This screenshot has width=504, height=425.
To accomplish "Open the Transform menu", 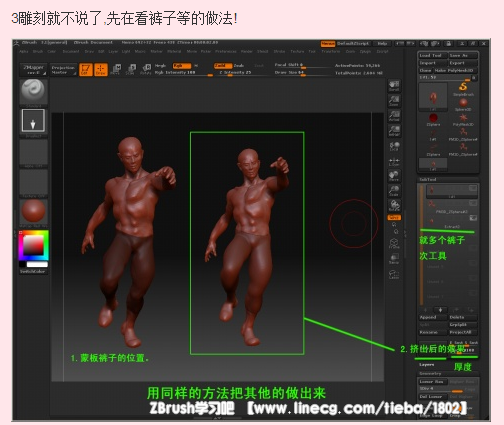I will (x=331, y=52).
